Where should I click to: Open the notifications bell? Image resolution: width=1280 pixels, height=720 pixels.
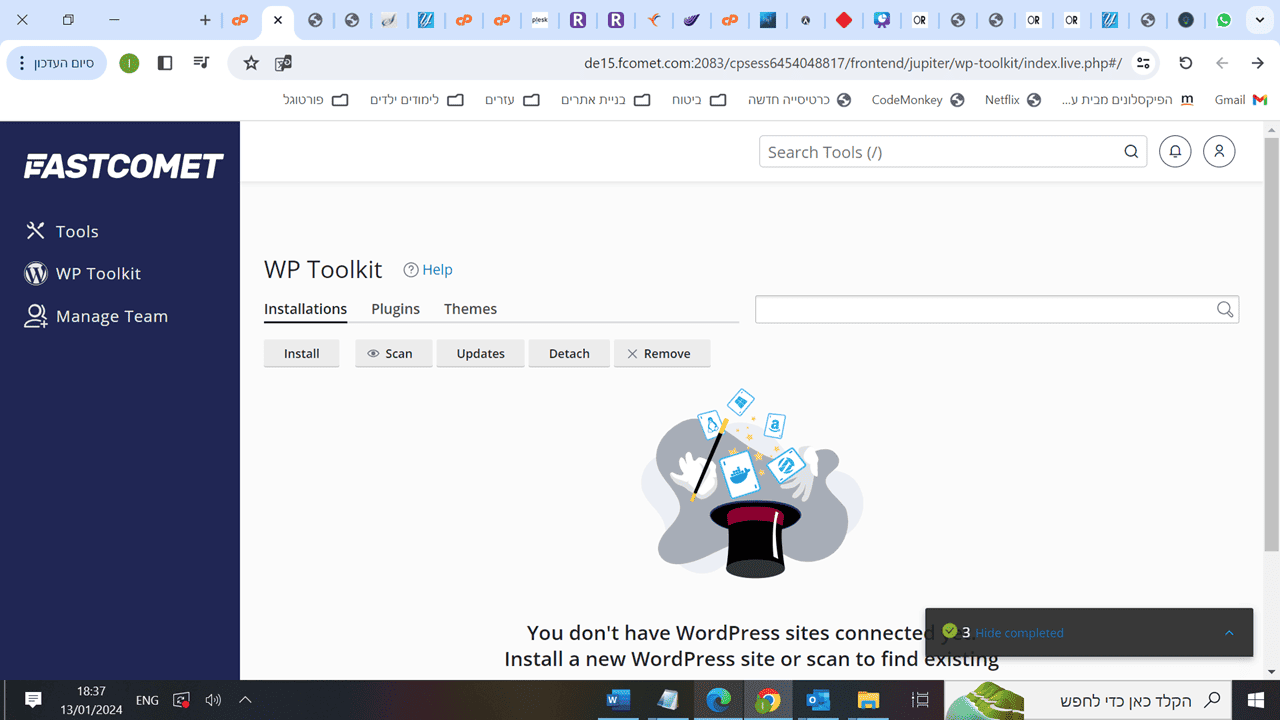(x=1175, y=152)
